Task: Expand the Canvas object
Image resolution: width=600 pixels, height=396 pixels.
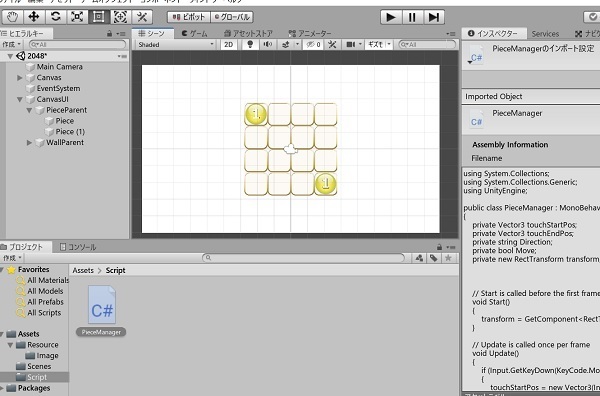Action: click(x=20, y=78)
